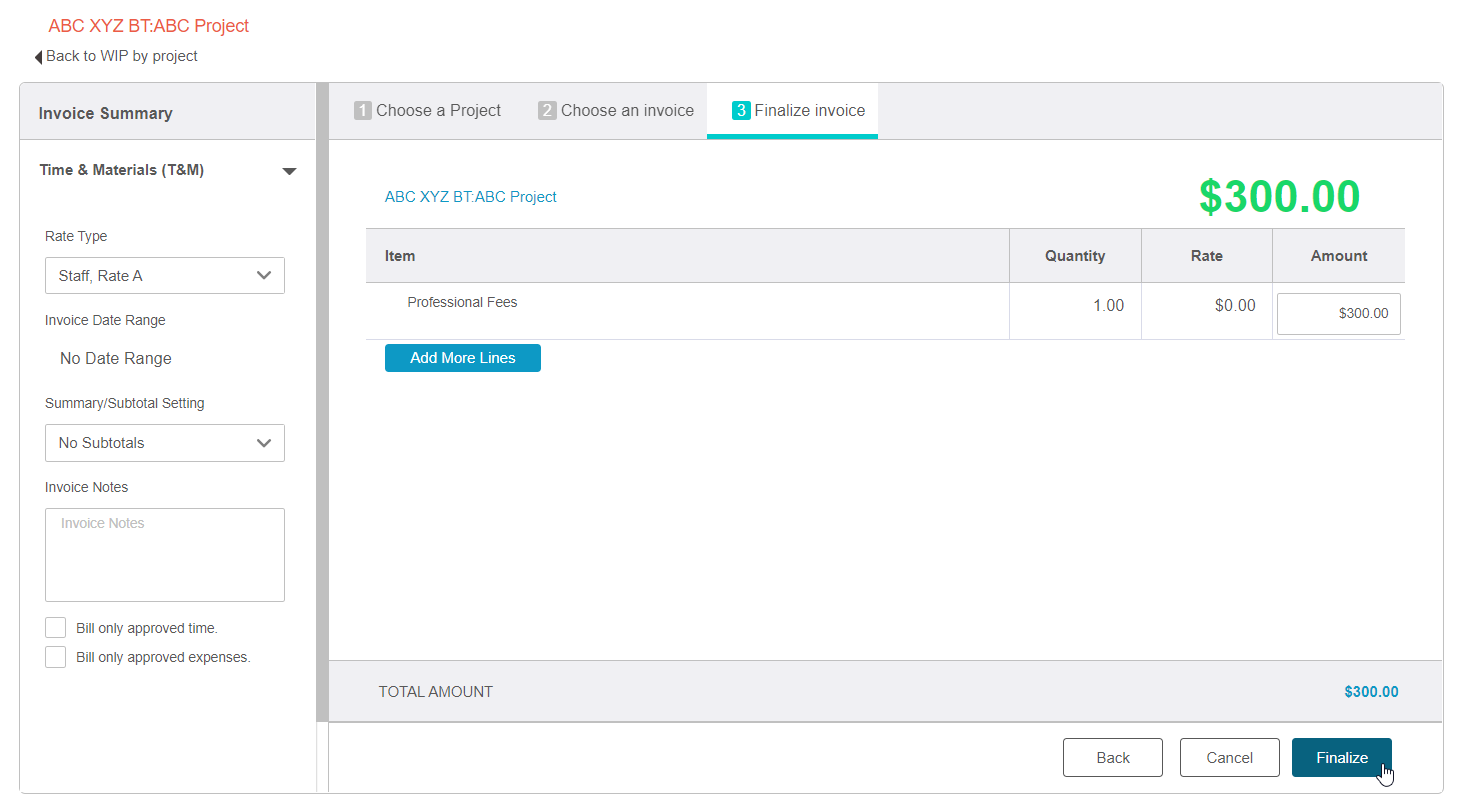Click Add More Lines button
Viewport: 1470px width, 801px height.
pos(463,358)
